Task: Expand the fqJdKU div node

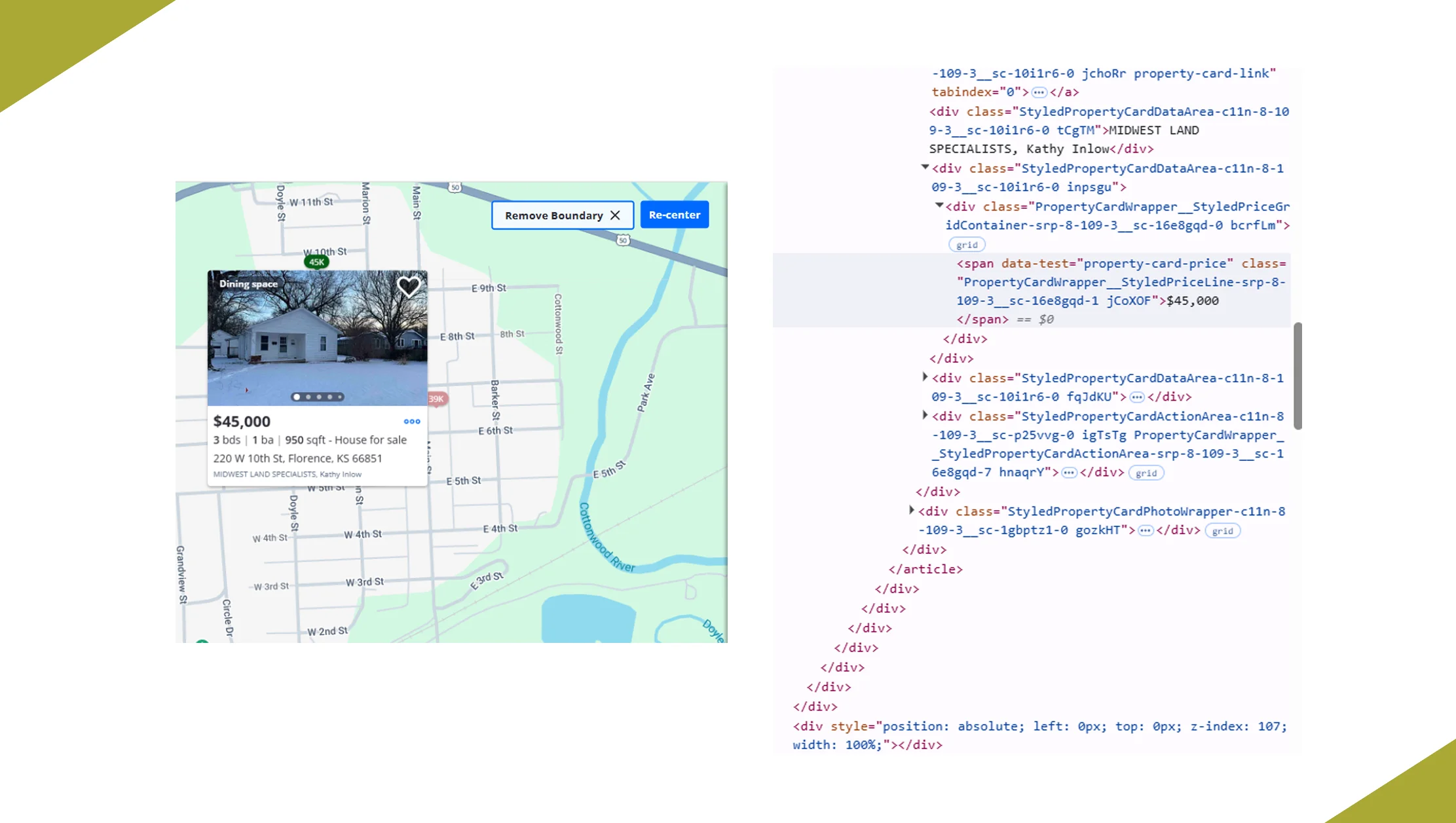Action: 925,377
